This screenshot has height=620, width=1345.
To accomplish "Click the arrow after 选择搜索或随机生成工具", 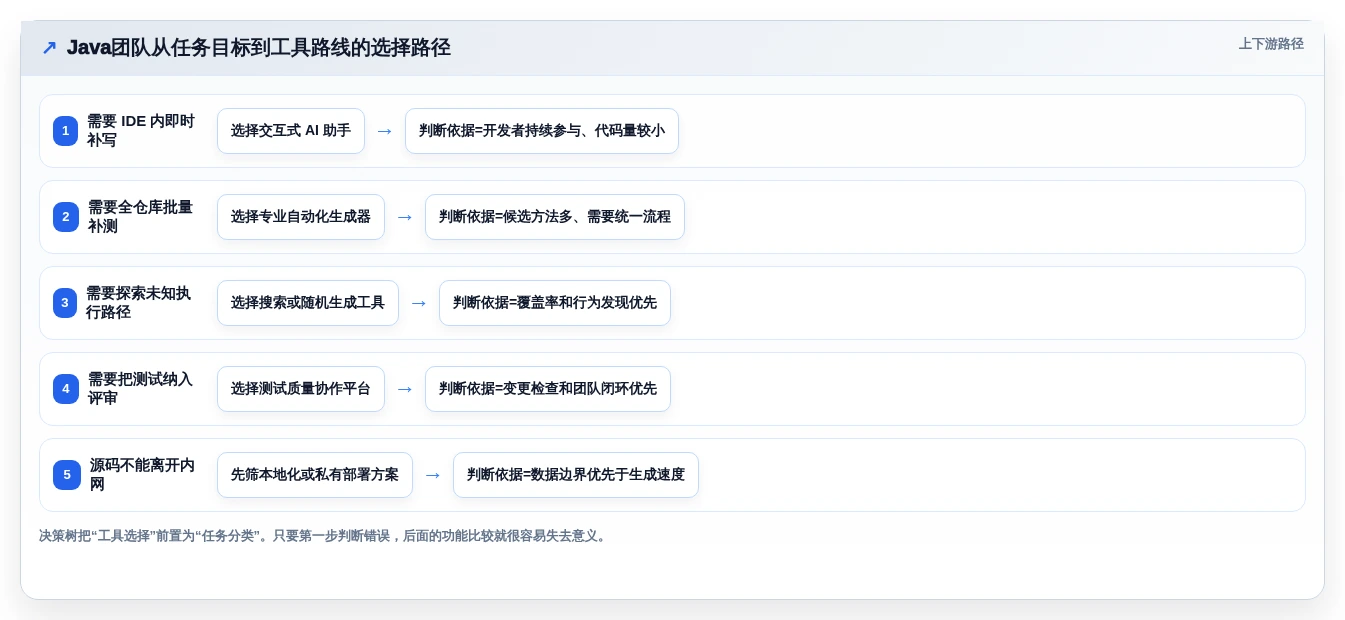I will click(419, 303).
